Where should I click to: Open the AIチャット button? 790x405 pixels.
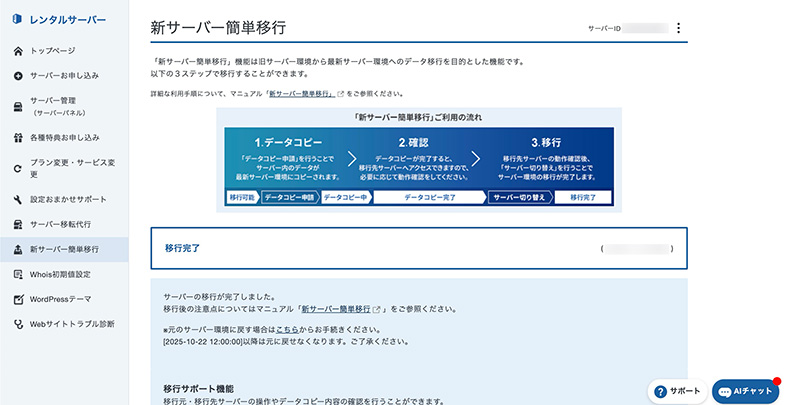745,390
